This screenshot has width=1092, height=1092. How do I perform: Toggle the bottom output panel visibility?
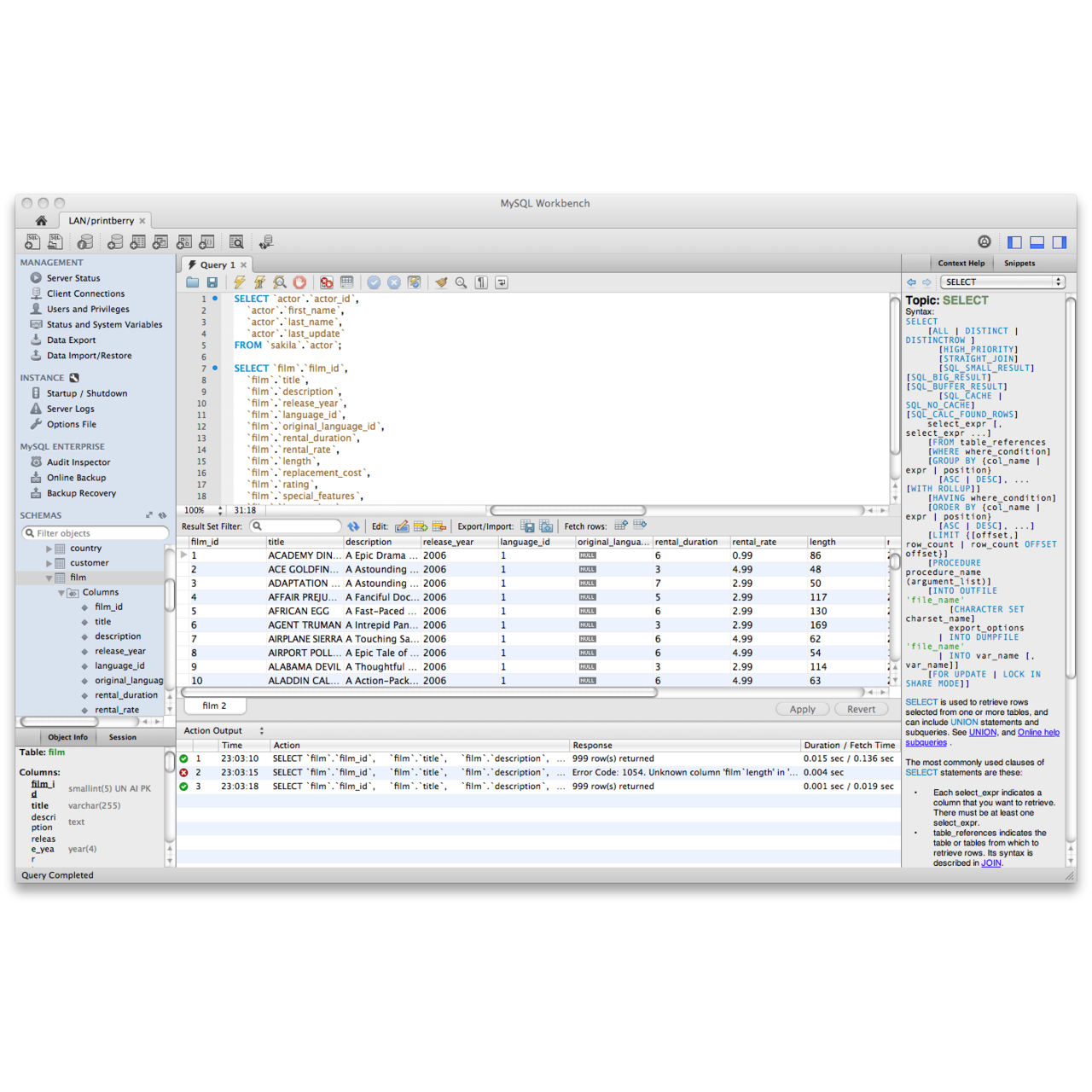tap(1037, 242)
